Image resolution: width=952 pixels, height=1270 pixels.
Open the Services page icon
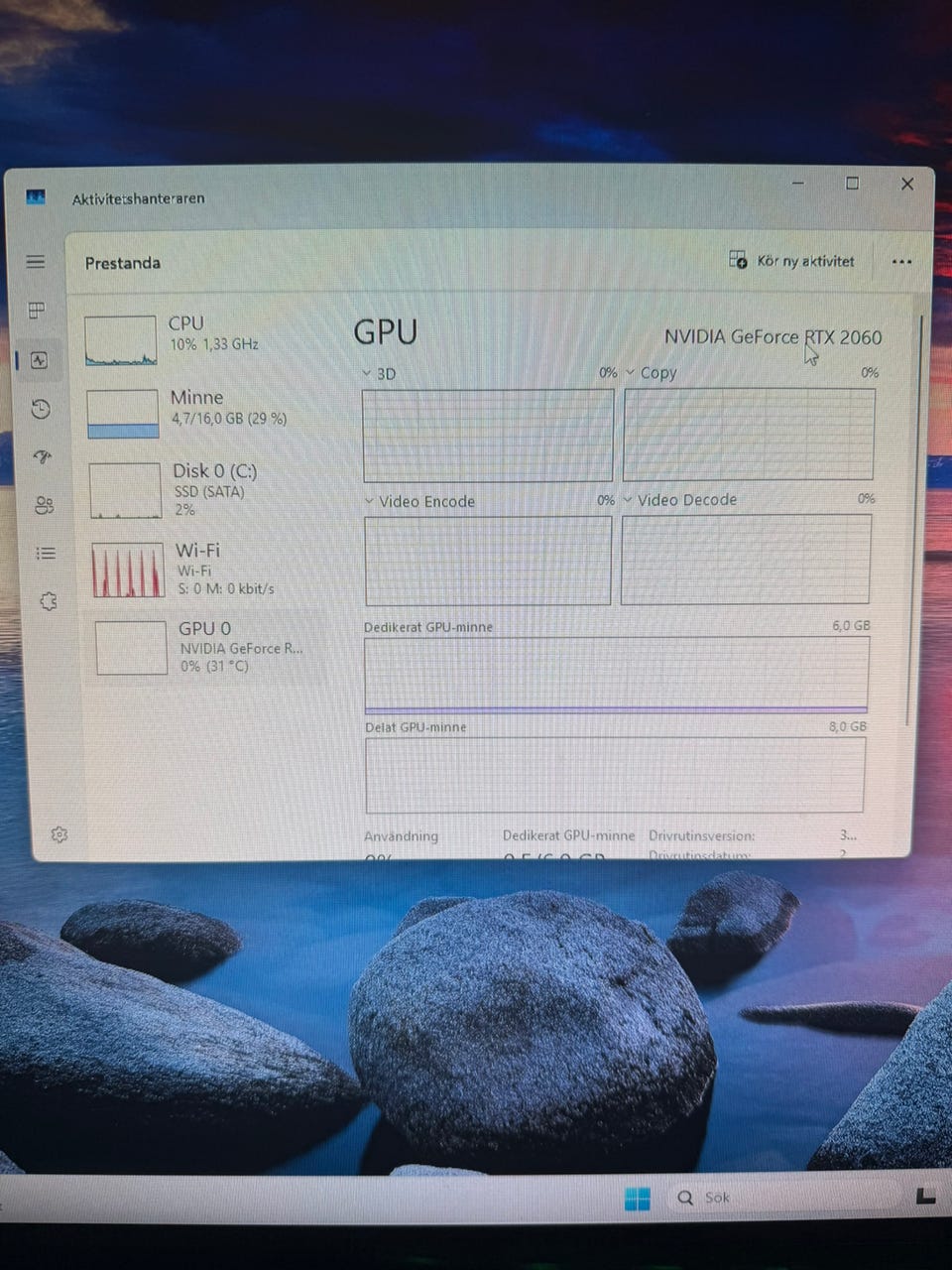48,601
